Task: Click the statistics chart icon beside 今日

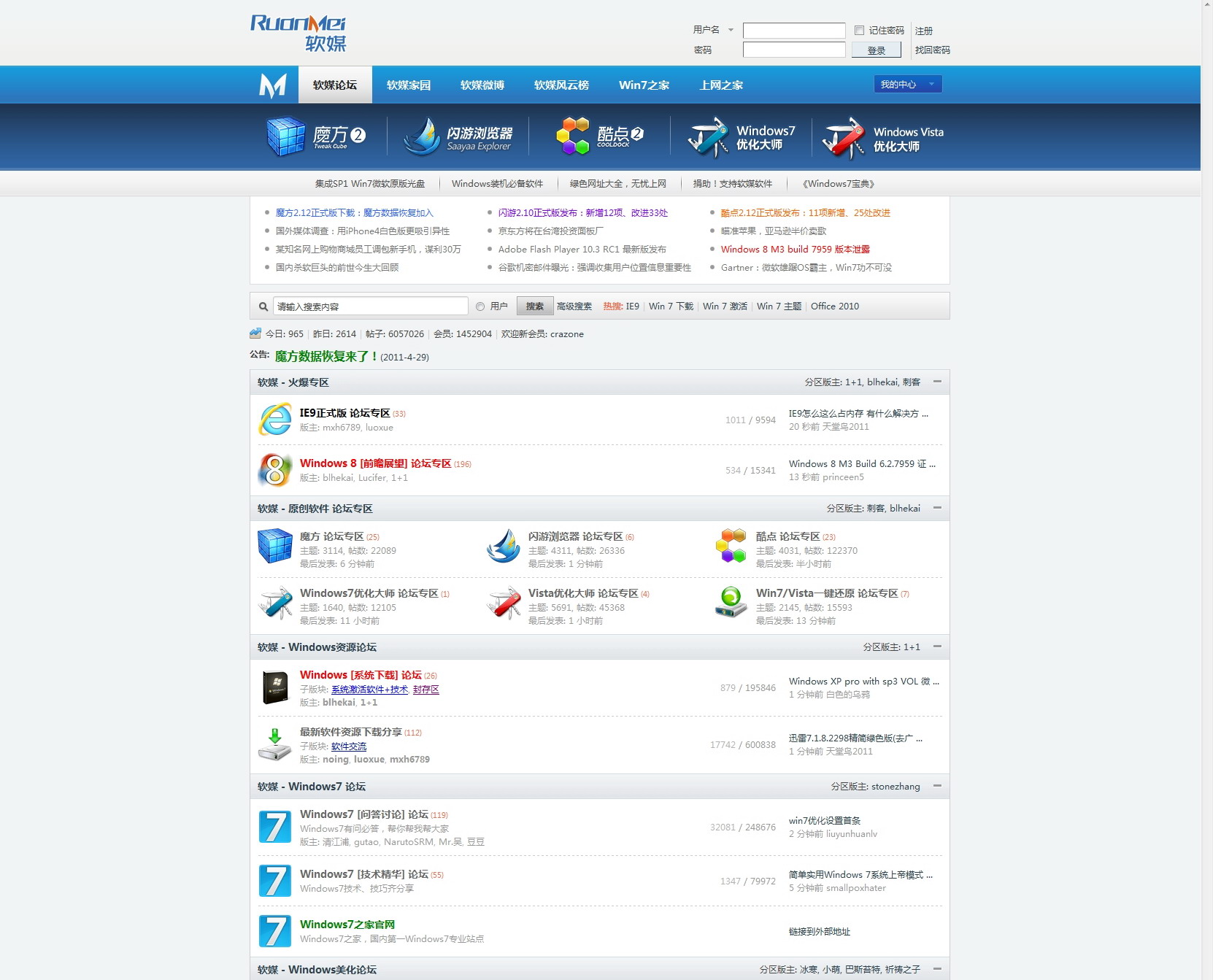Action: pos(255,333)
